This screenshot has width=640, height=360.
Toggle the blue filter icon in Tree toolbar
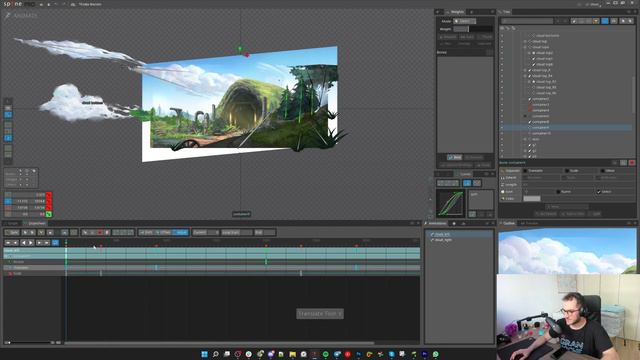(605, 21)
